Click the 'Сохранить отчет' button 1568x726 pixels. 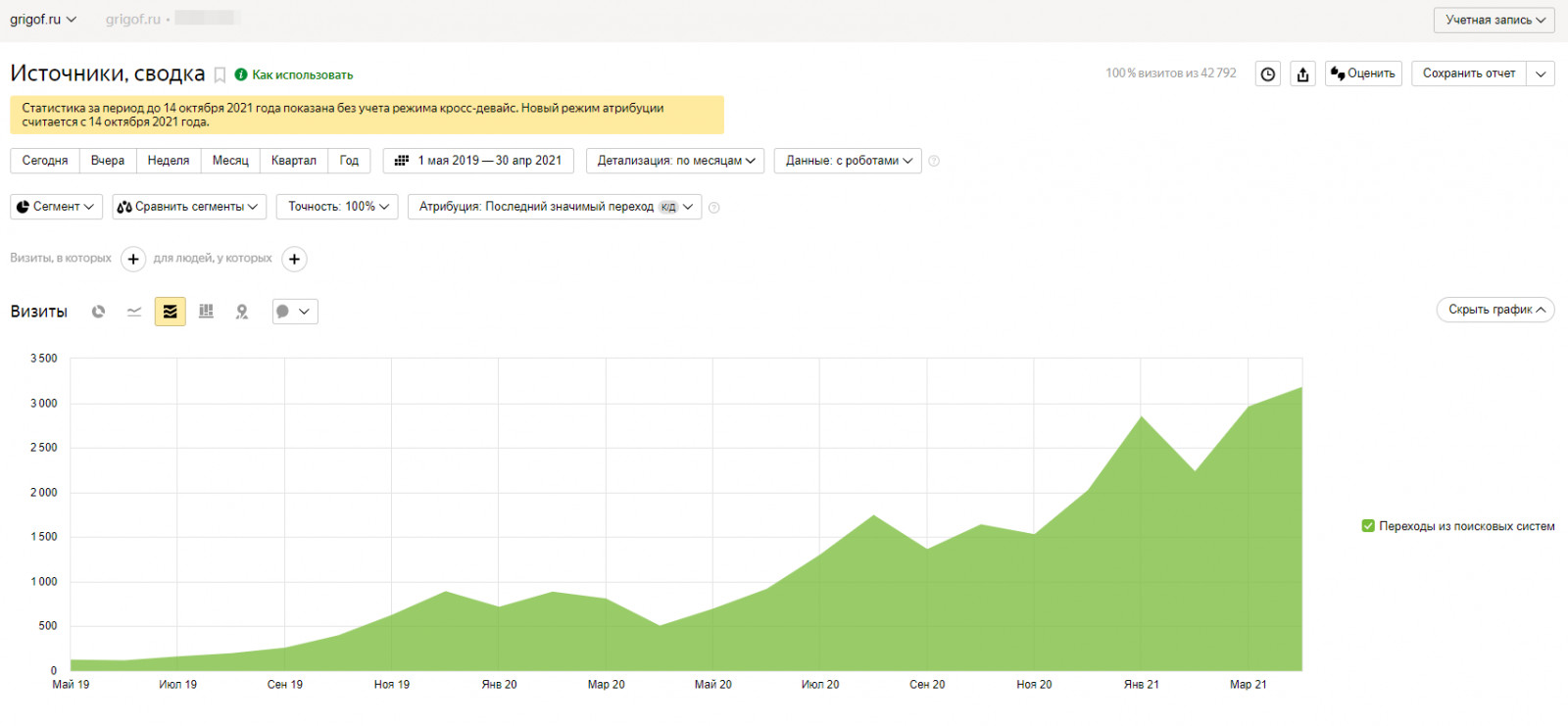pyautogui.click(x=1468, y=73)
